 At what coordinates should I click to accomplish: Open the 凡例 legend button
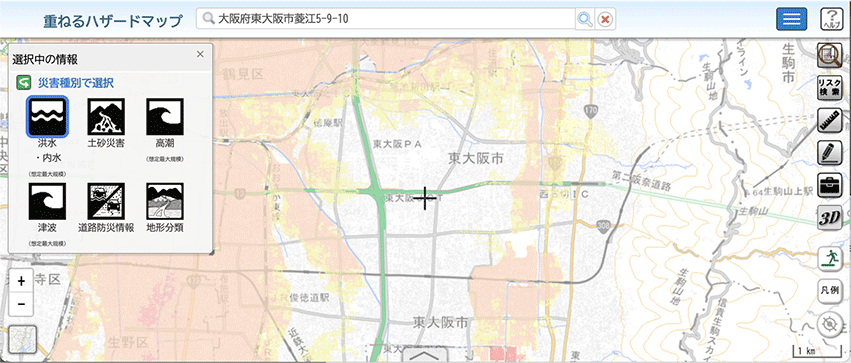click(830, 290)
